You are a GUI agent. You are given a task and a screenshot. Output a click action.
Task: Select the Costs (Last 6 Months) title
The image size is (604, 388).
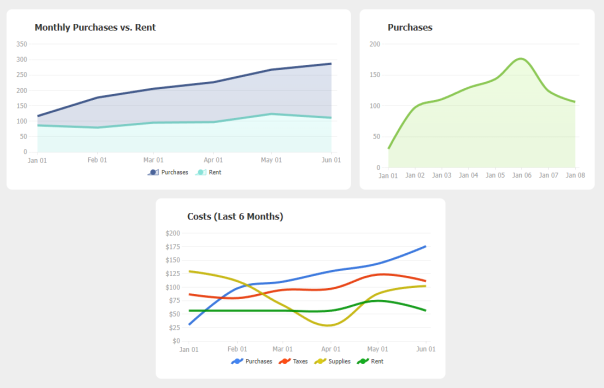pyautogui.click(x=235, y=217)
